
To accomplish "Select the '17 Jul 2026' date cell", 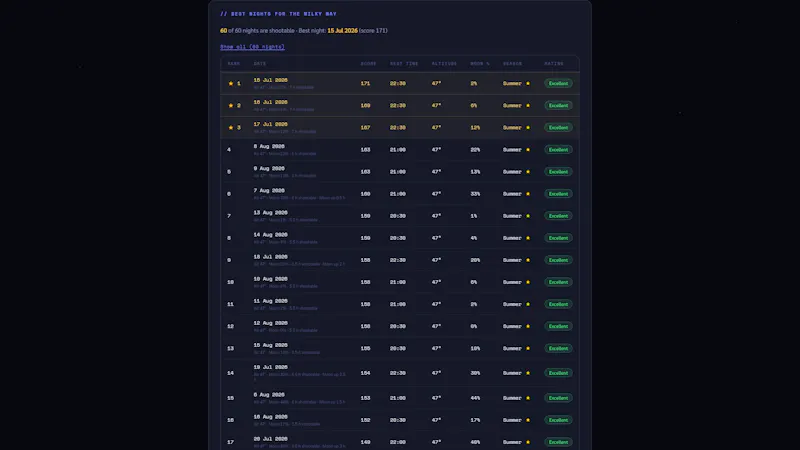I will tap(270, 124).
